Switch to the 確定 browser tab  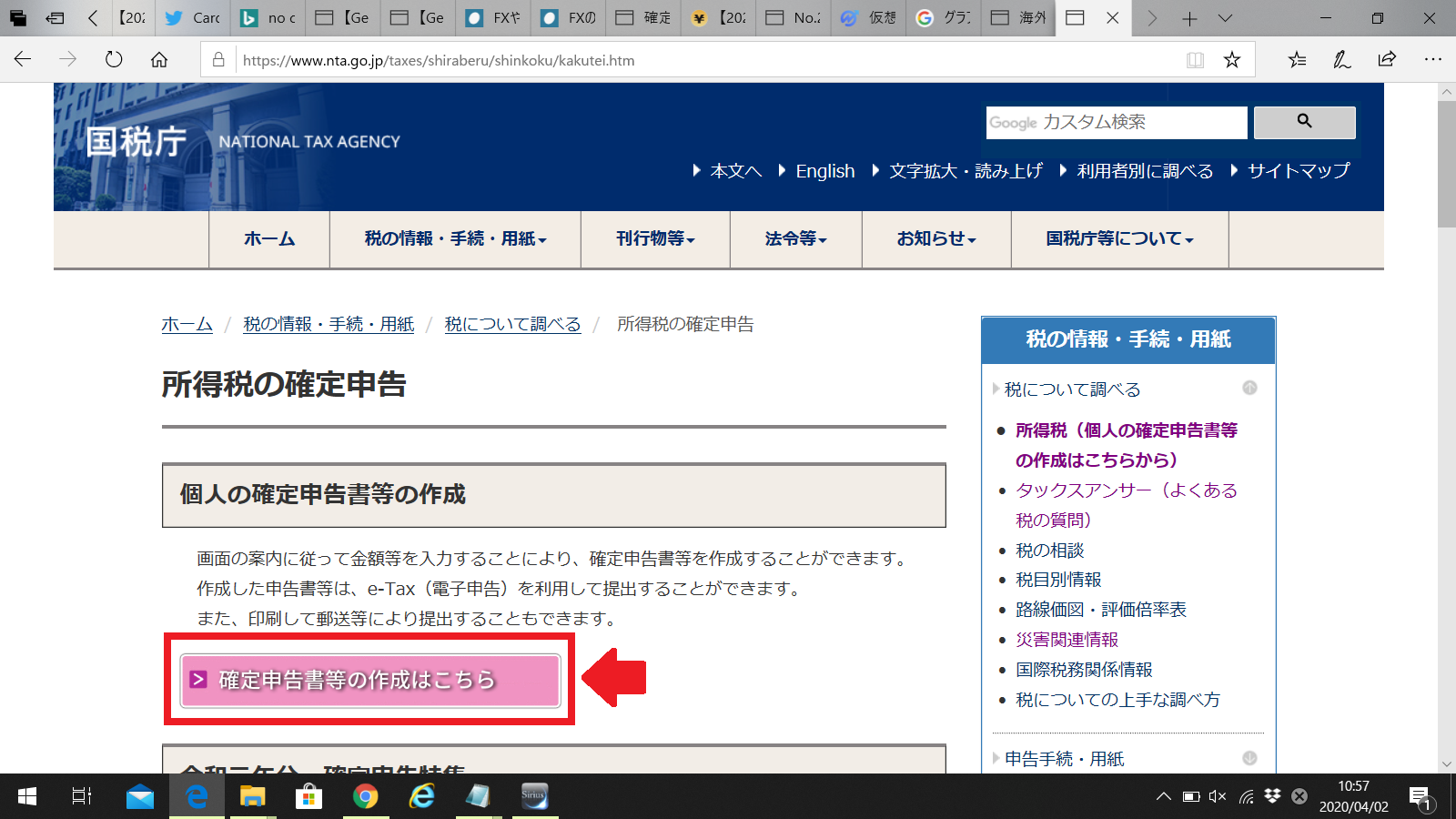pos(642,18)
